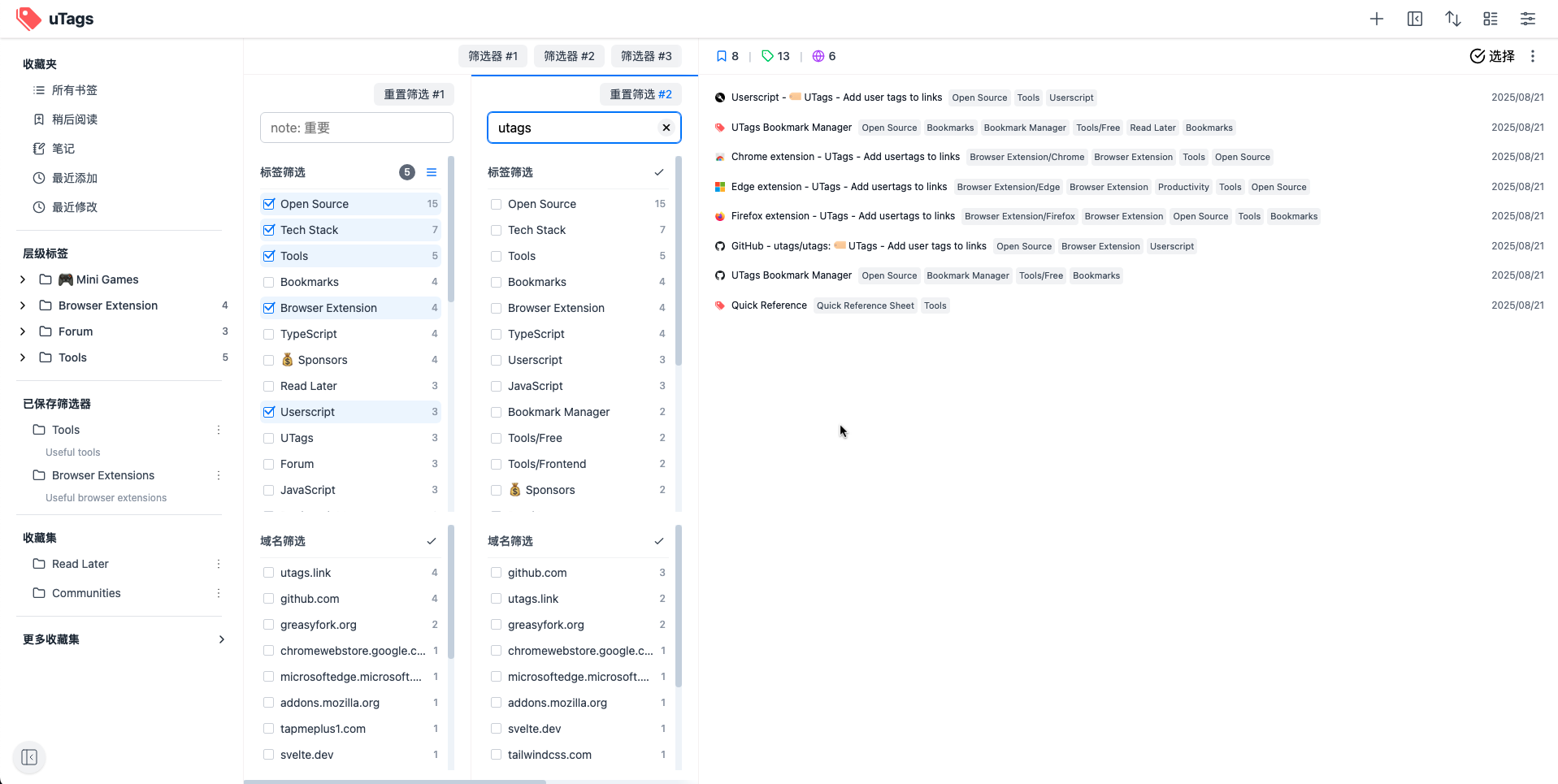Toggle 域名筛选 checkmark in filter #2
This screenshot has height=784, width=1558.
659,541
